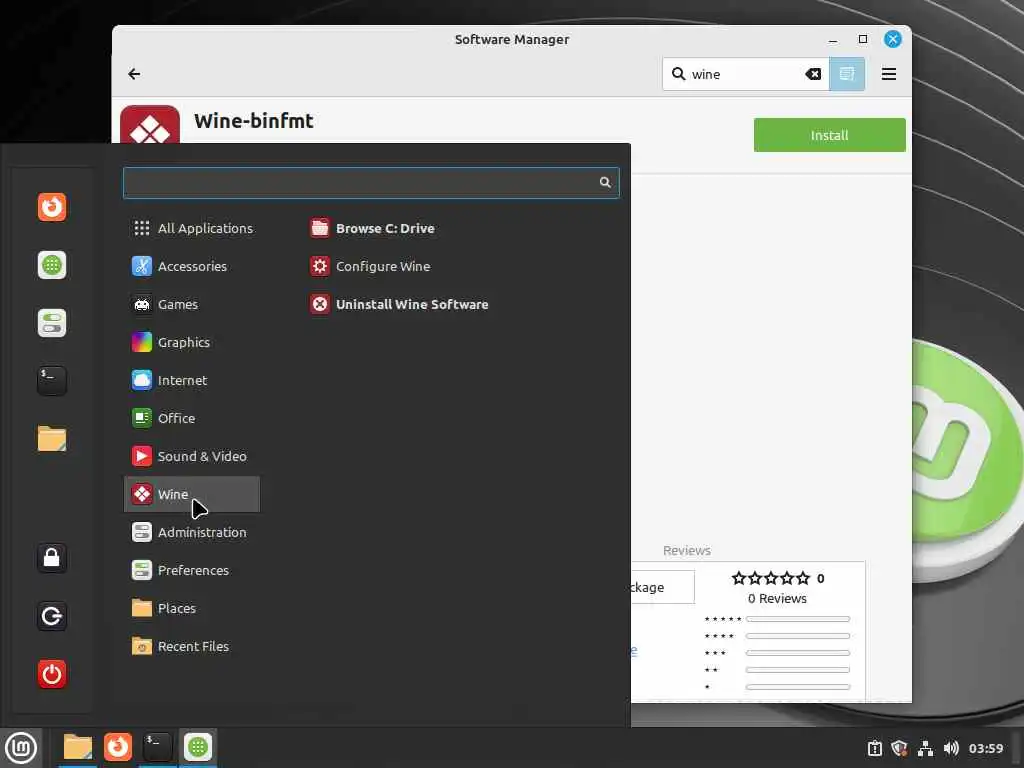Click the search magnifier in the menu search box
The height and width of the screenshot is (768, 1024).
pos(605,182)
